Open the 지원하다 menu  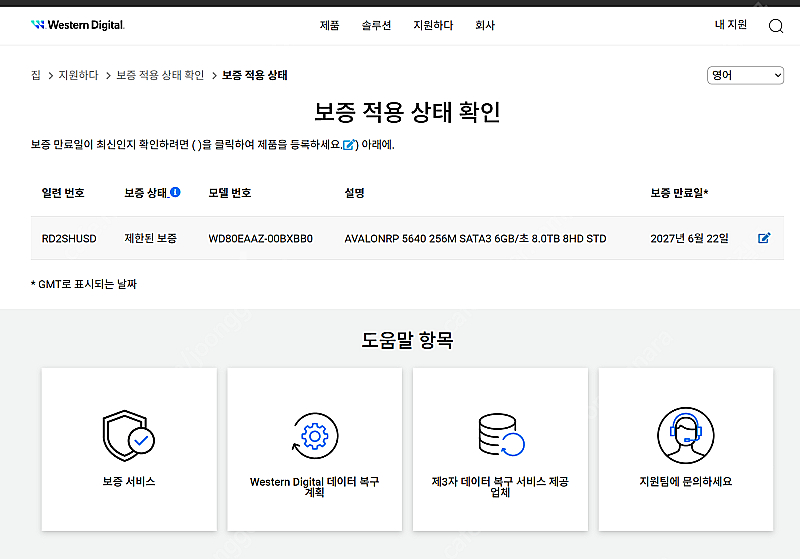433,25
